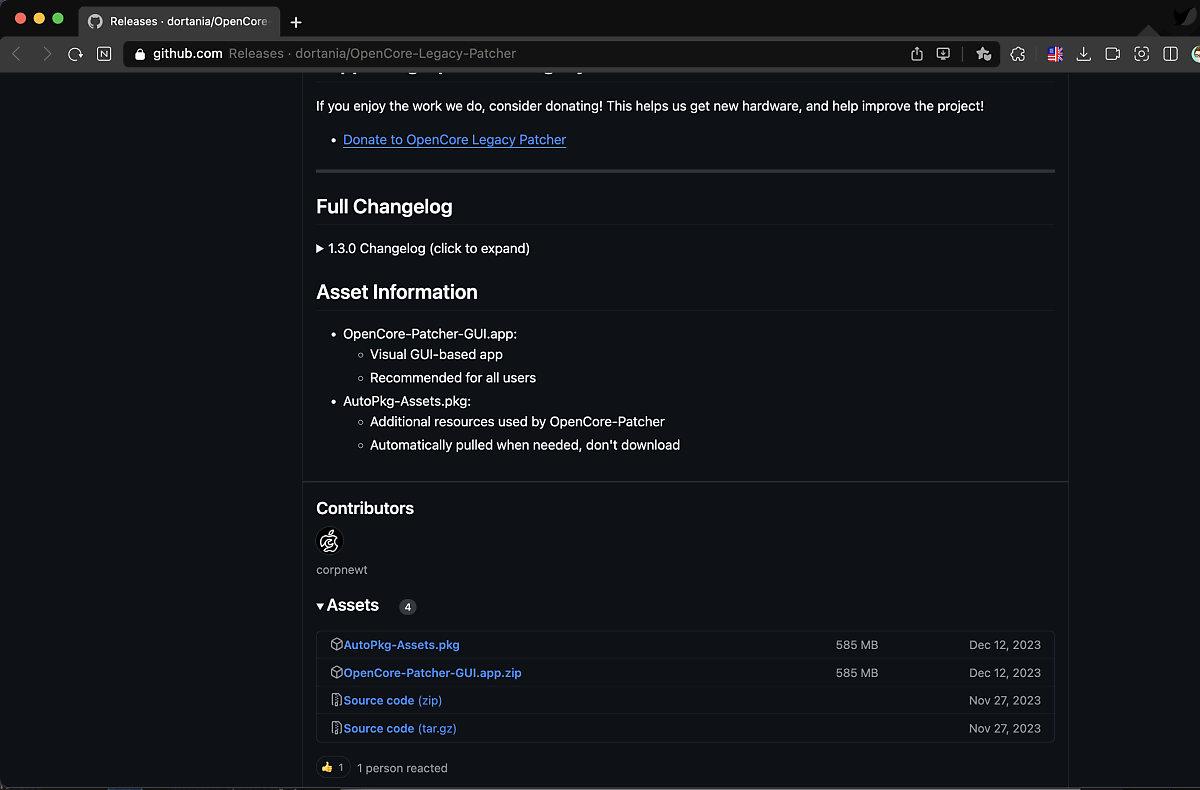Click the Asset Information heading
1200x790 pixels.
point(397,292)
